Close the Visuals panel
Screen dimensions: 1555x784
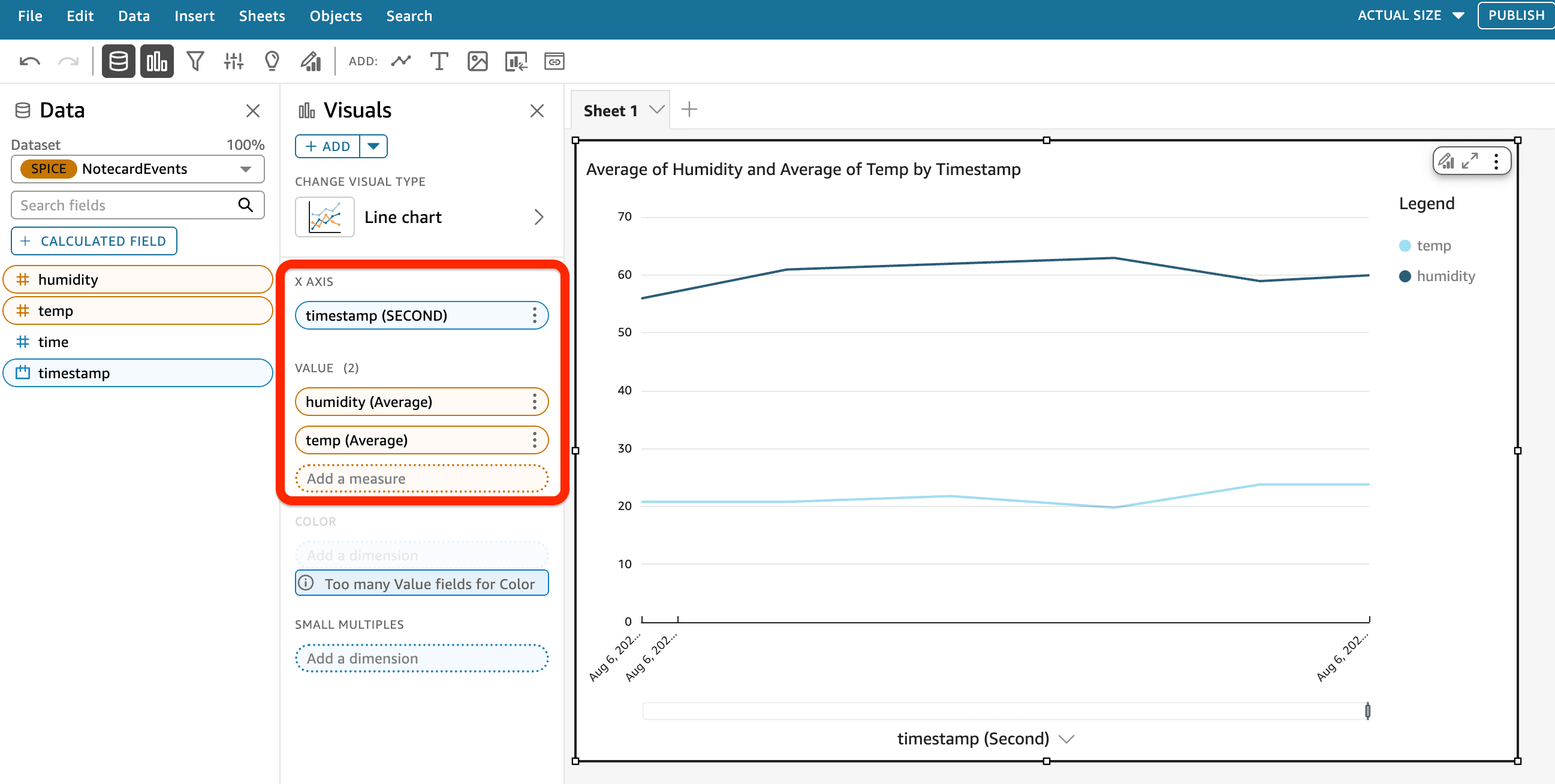tap(537, 110)
